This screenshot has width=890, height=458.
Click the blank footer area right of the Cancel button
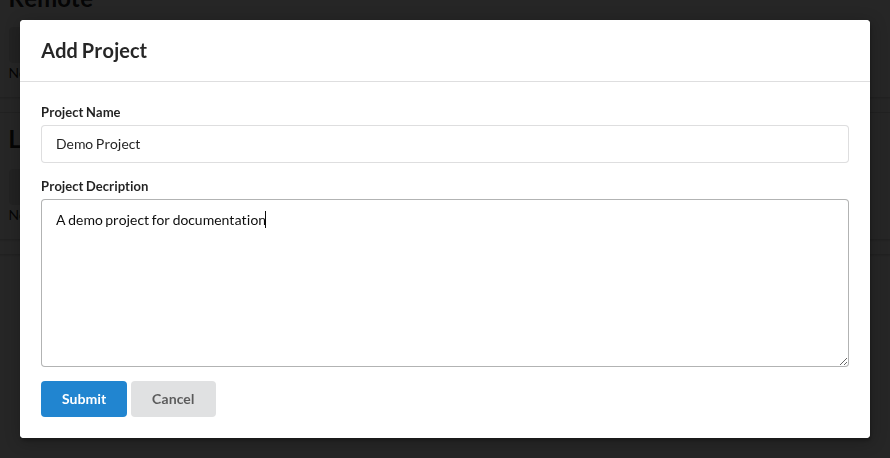pyautogui.click(x=539, y=399)
